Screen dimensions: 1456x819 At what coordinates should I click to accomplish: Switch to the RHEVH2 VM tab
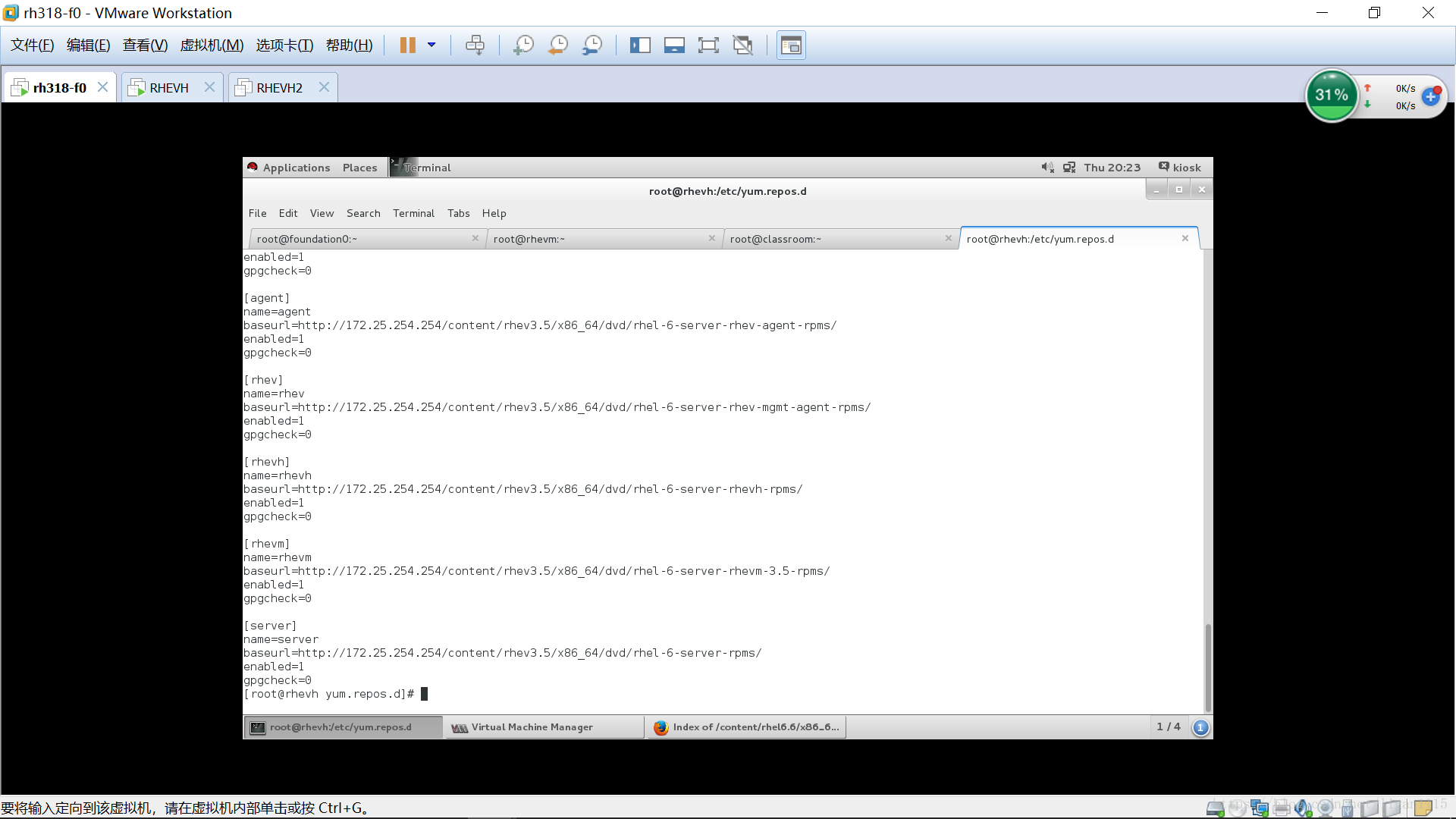279,88
